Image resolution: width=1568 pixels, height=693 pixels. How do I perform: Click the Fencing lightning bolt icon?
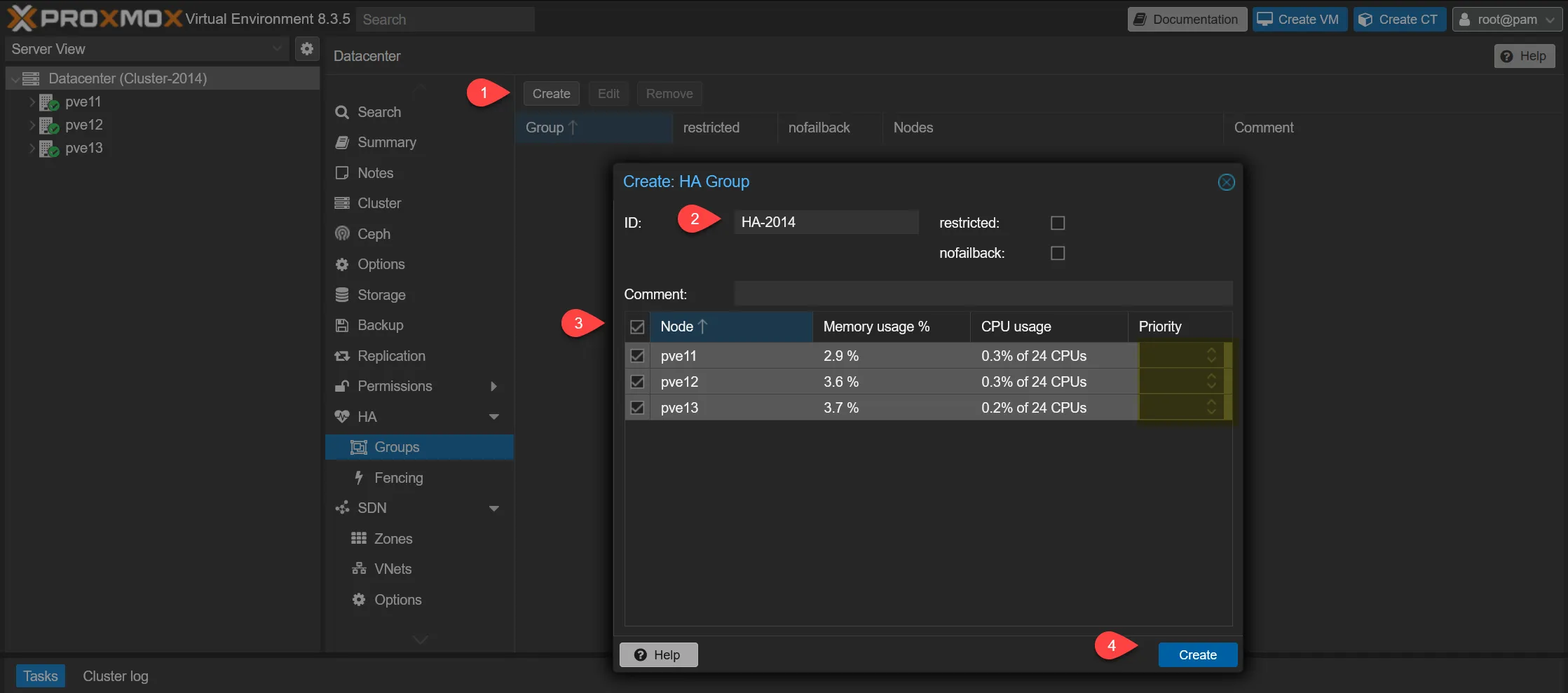tap(359, 478)
